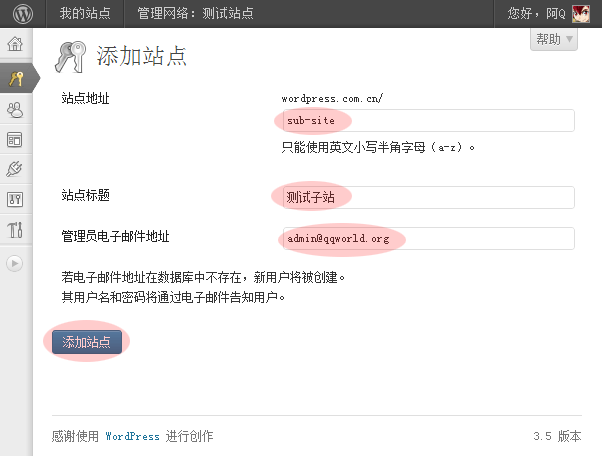Image resolution: width=602 pixels, height=456 pixels.
Task: Open the Updates tools sidebar icon
Action: pos(15,230)
